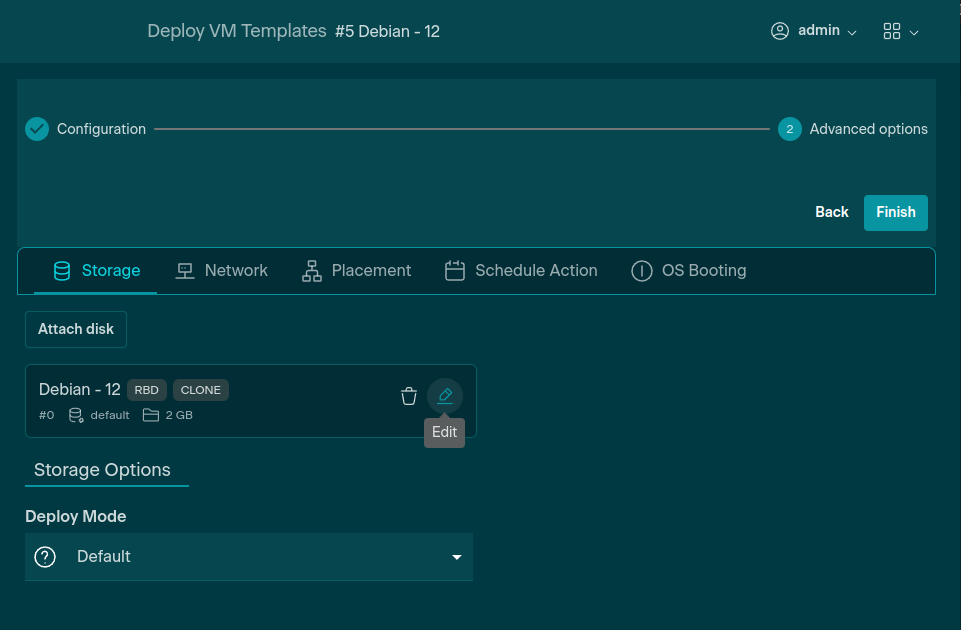Image resolution: width=961 pixels, height=630 pixels.
Task: Click the OS Booting power icon
Action: point(642,271)
